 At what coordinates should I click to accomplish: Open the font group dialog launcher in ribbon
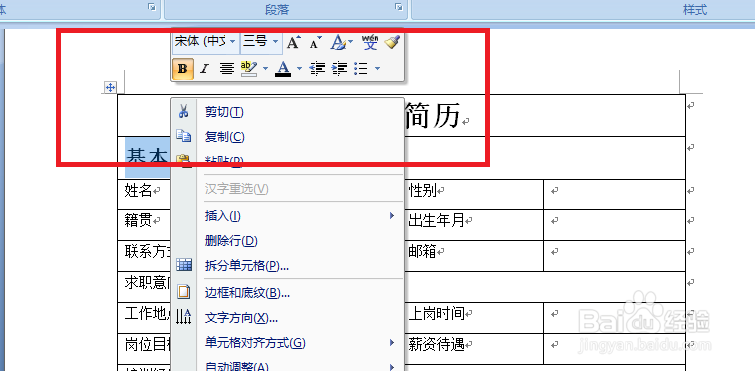point(152,7)
